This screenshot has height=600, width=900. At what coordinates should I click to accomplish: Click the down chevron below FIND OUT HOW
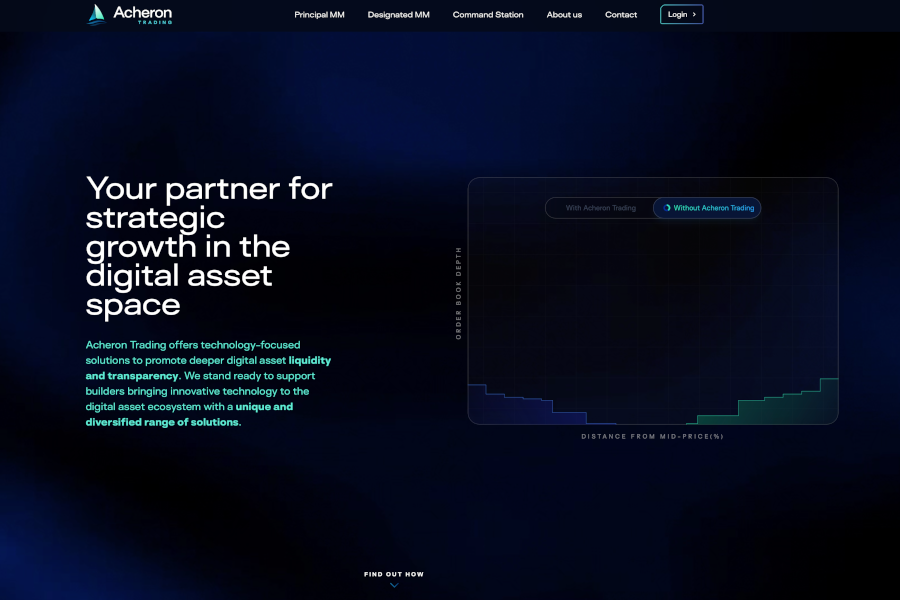pyautogui.click(x=392, y=585)
